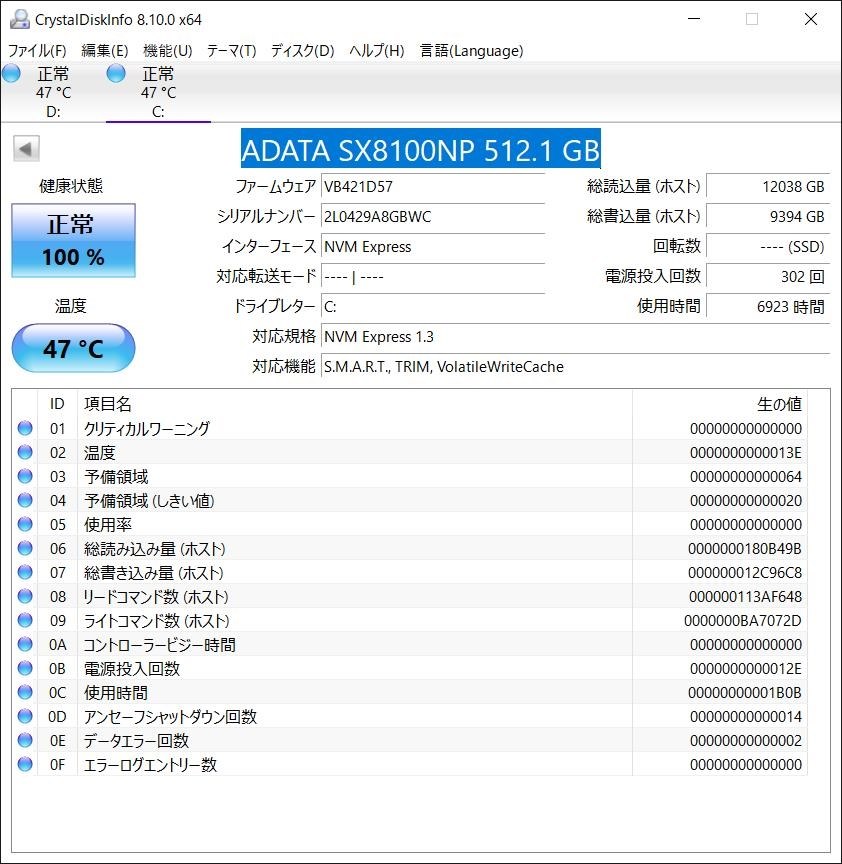842x864 pixels.
Task: Click the previous disk arrow button
Action: [26, 149]
